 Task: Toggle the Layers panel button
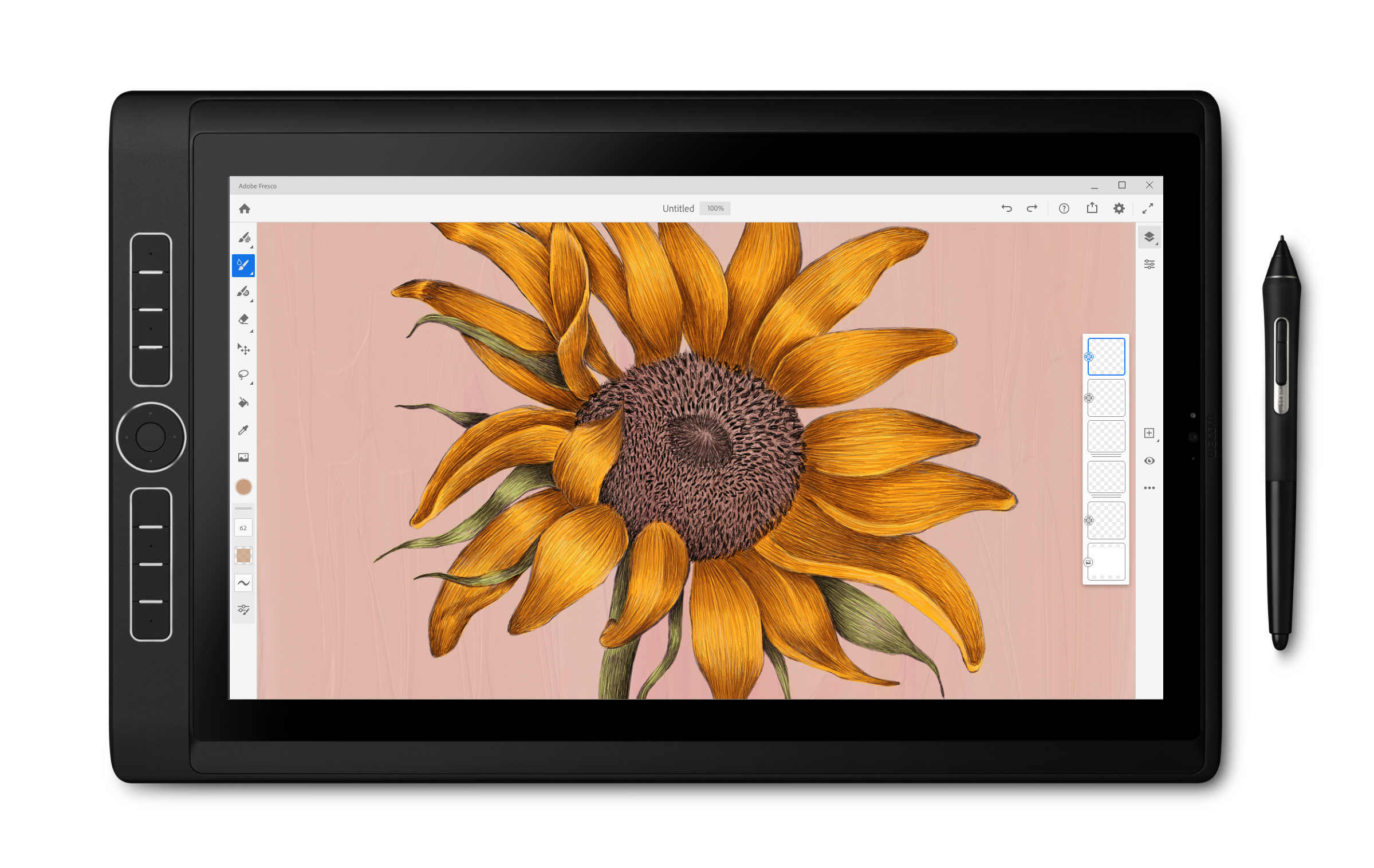click(x=1149, y=237)
